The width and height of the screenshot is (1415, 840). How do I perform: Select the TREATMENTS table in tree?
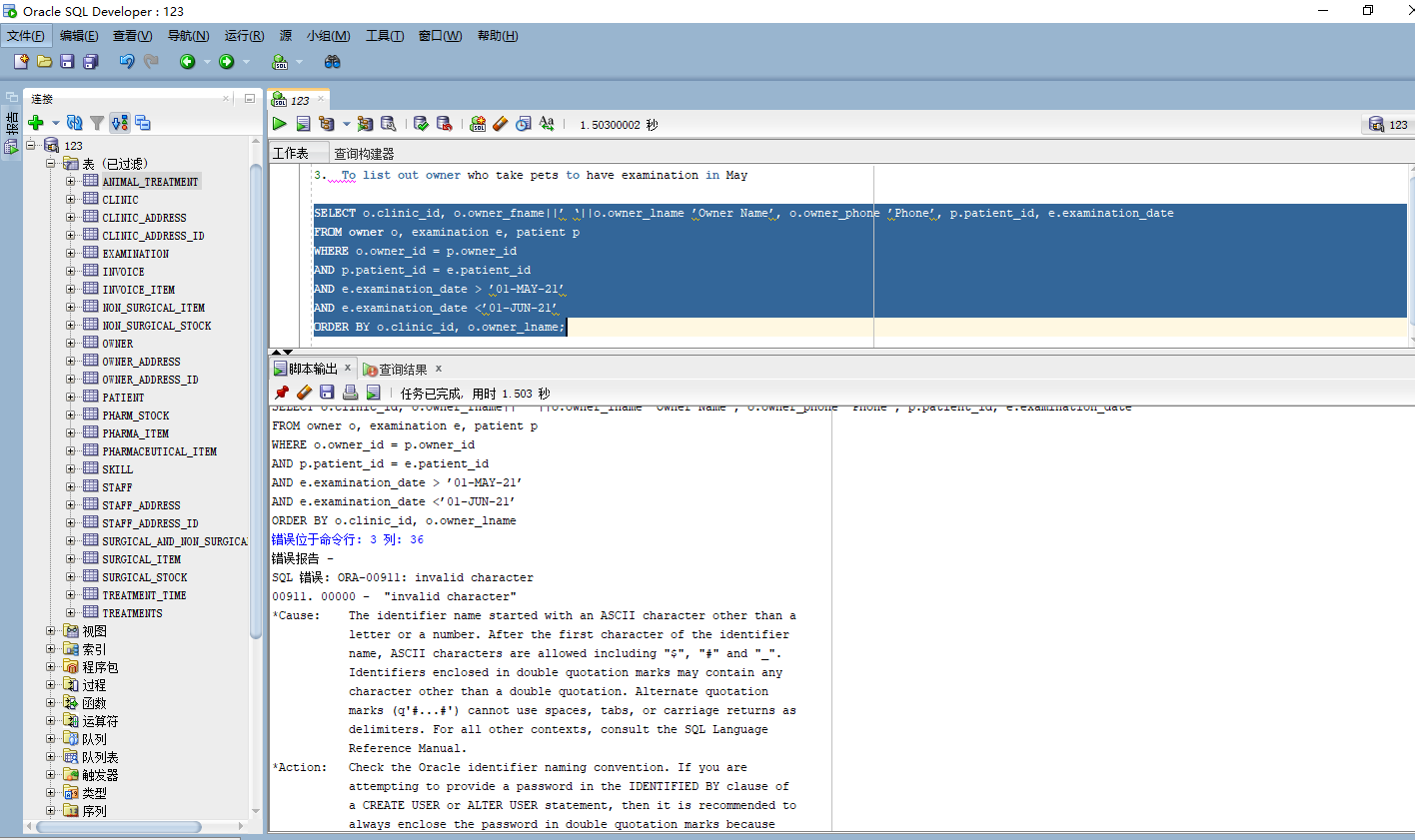(132, 613)
